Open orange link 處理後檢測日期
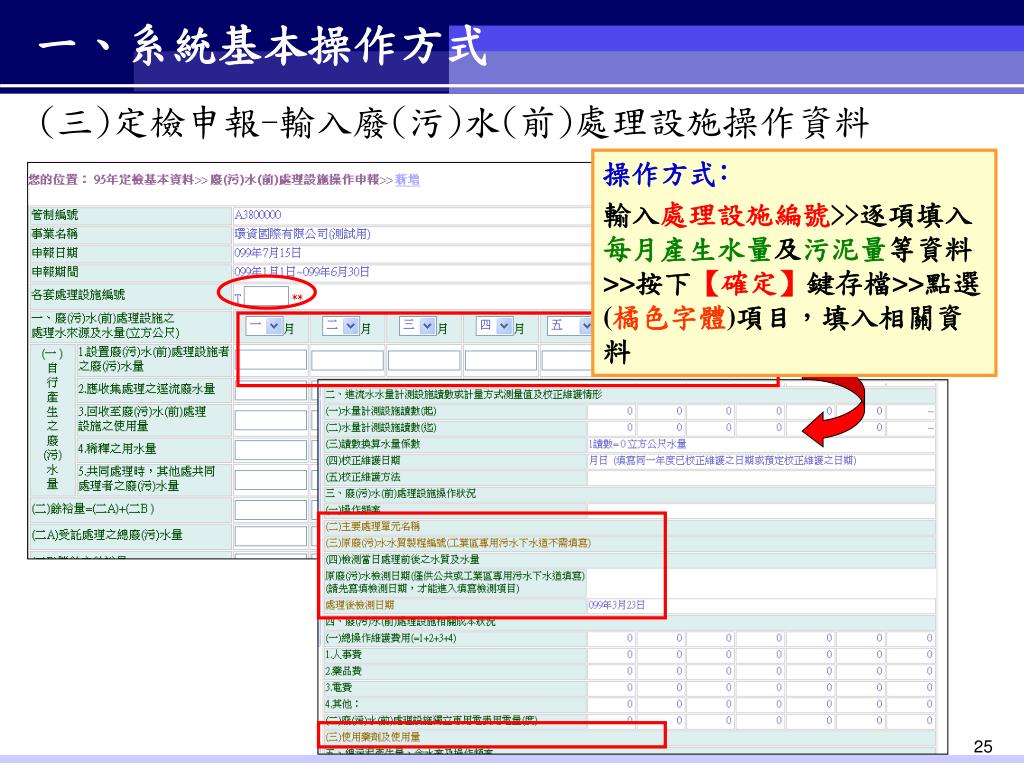The height and width of the screenshot is (768, 1024). (360, 605)
